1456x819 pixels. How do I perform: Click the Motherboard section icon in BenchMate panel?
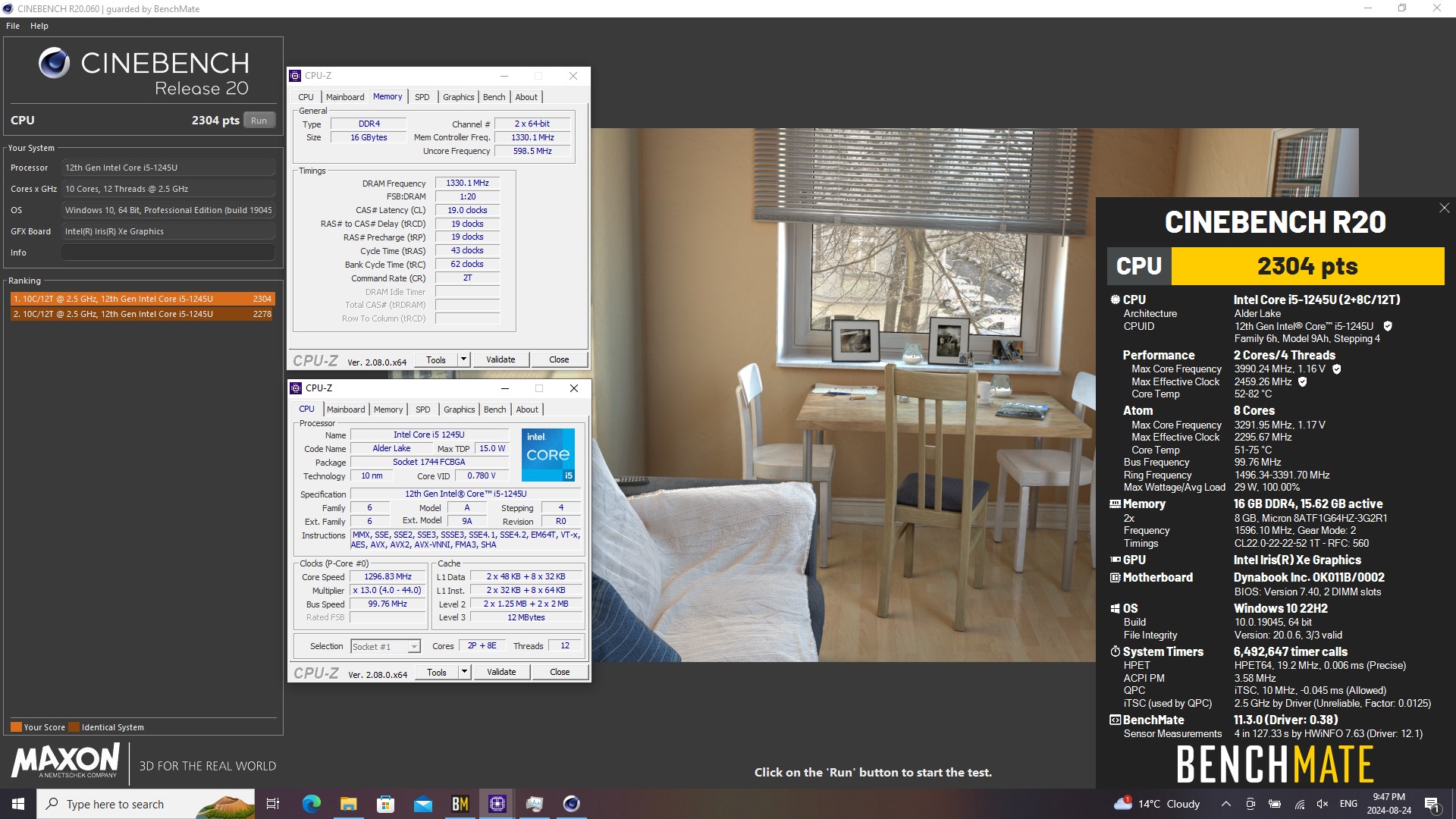click(1115, 578)
